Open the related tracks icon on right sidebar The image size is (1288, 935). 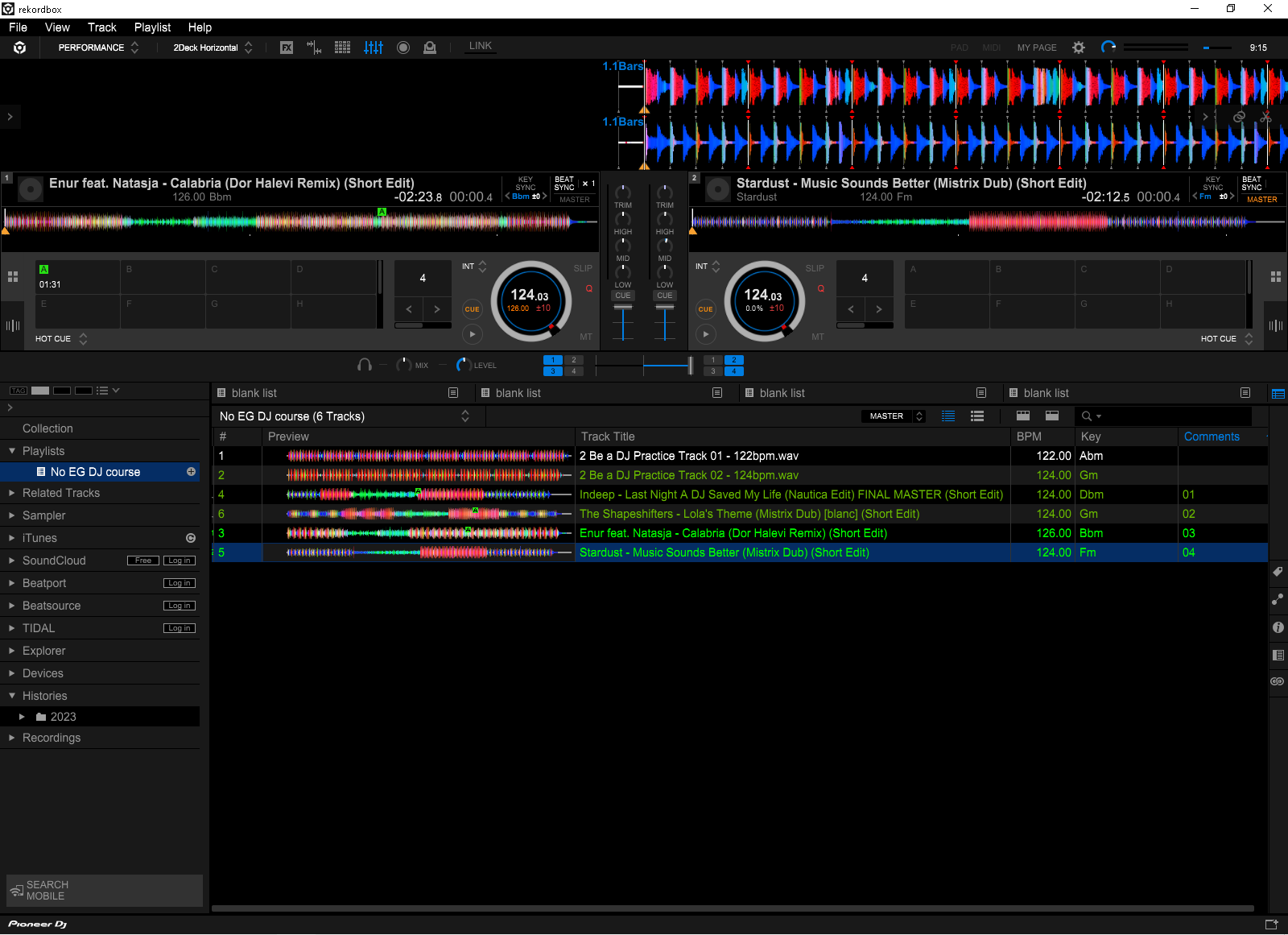click(1278, 599)
